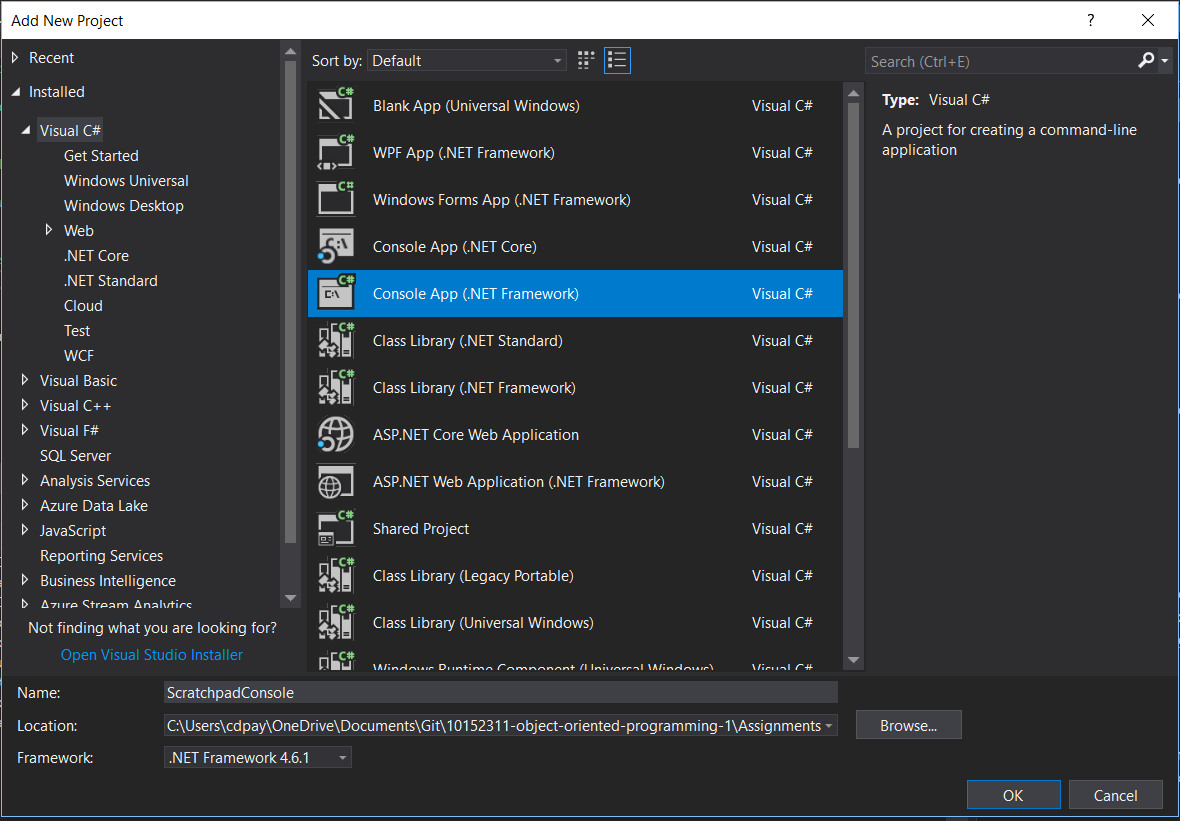Click the WPF App template icon
The image size is (1180, 821).
point(336,153)
